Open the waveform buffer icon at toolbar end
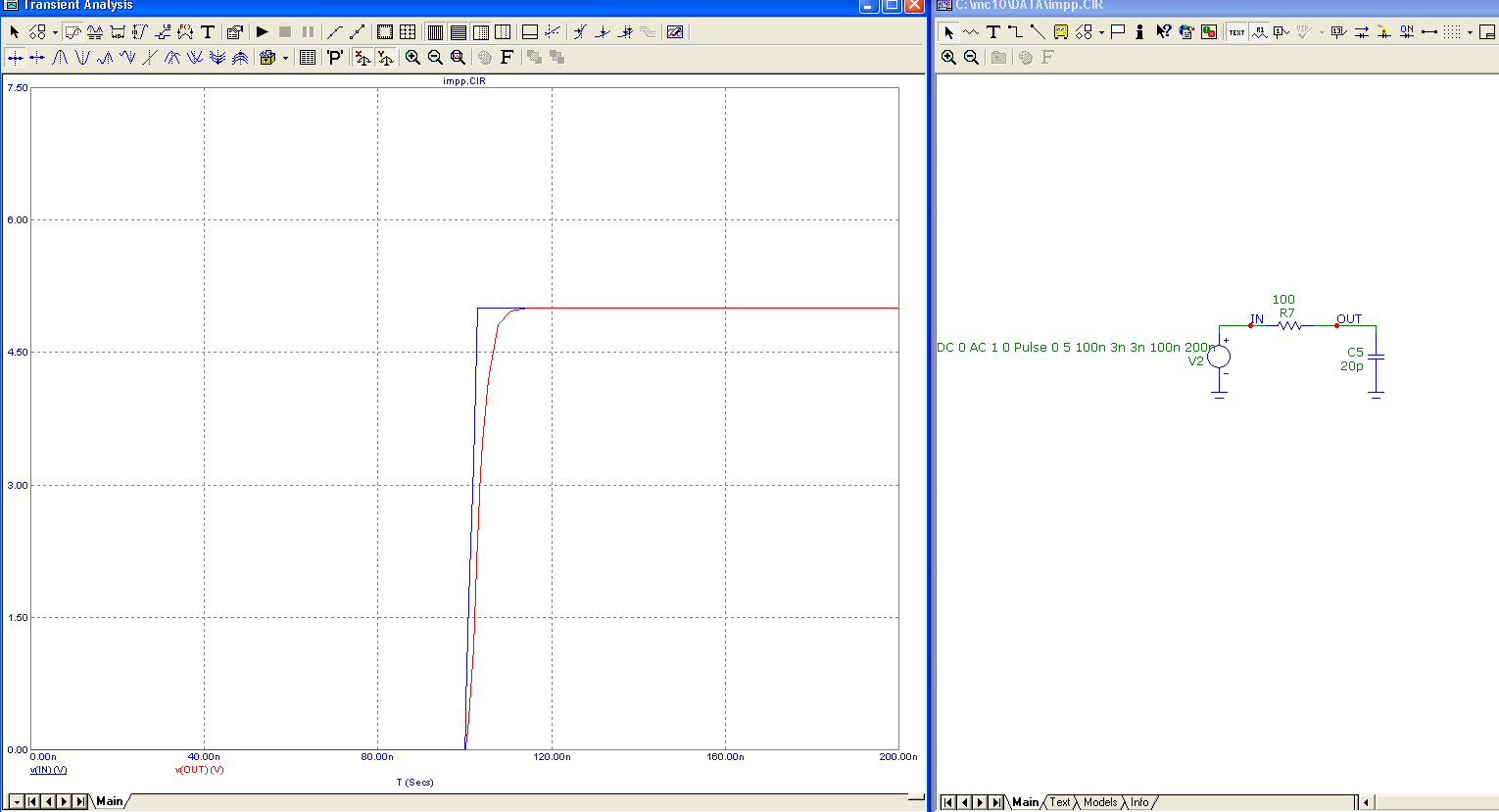Image resolution: width=1499 pixels, height=812 pixels. click(675, 32)
